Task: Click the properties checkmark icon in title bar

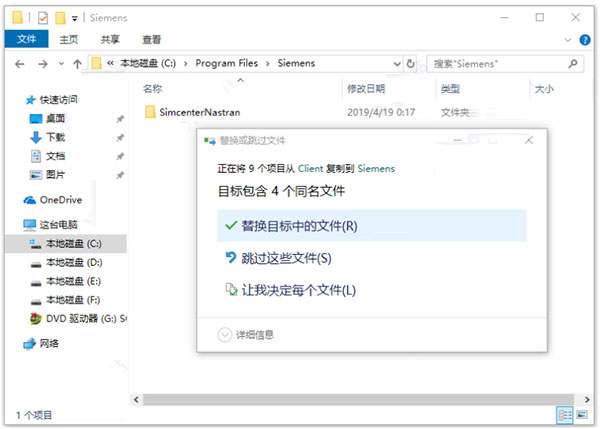Action: 43,18
